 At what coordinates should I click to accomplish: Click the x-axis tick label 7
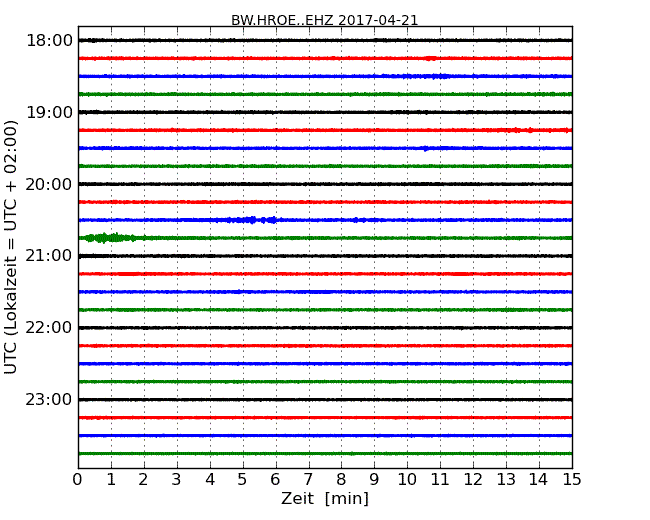point(308,480)
